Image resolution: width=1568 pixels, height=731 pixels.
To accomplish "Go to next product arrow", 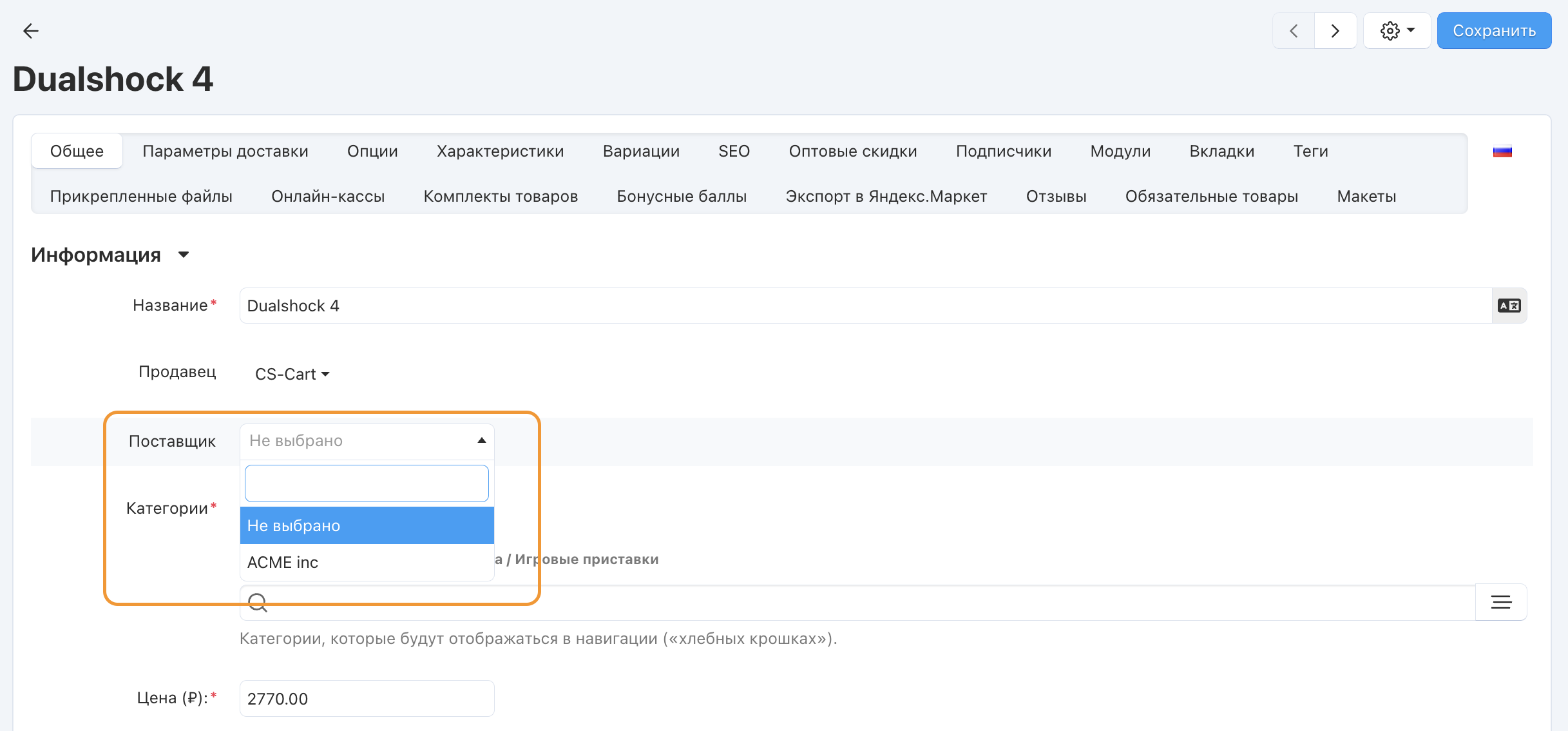I will (x=1335, y=31).
